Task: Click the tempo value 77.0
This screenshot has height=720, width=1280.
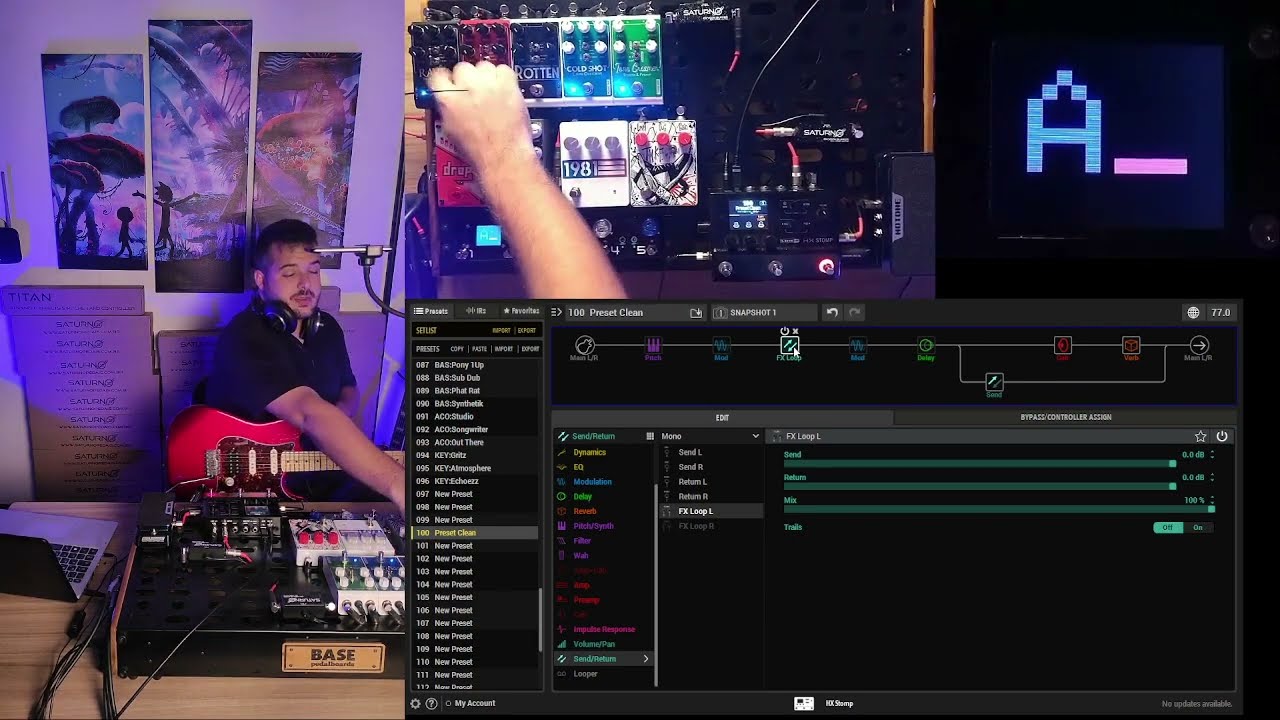Action: 1221,313
